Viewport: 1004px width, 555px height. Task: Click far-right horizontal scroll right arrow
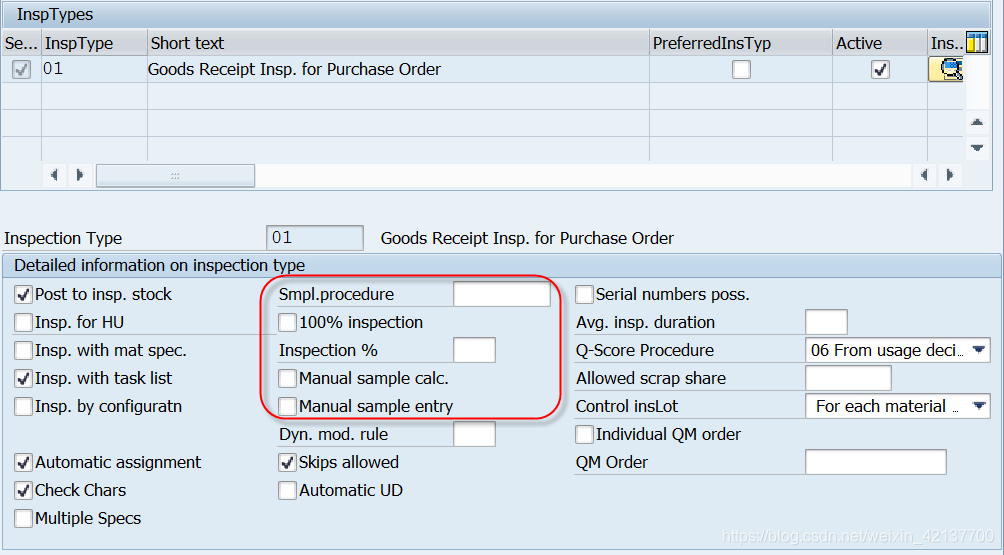(950, 175)
